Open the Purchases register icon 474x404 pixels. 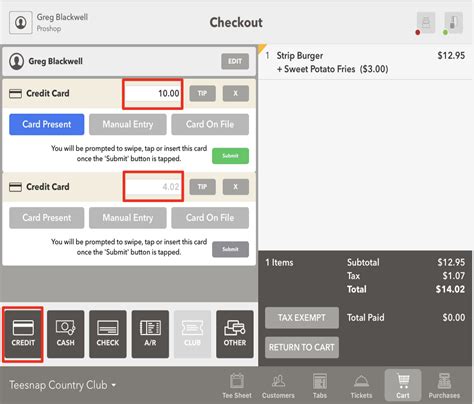click(x=444, y=380)
